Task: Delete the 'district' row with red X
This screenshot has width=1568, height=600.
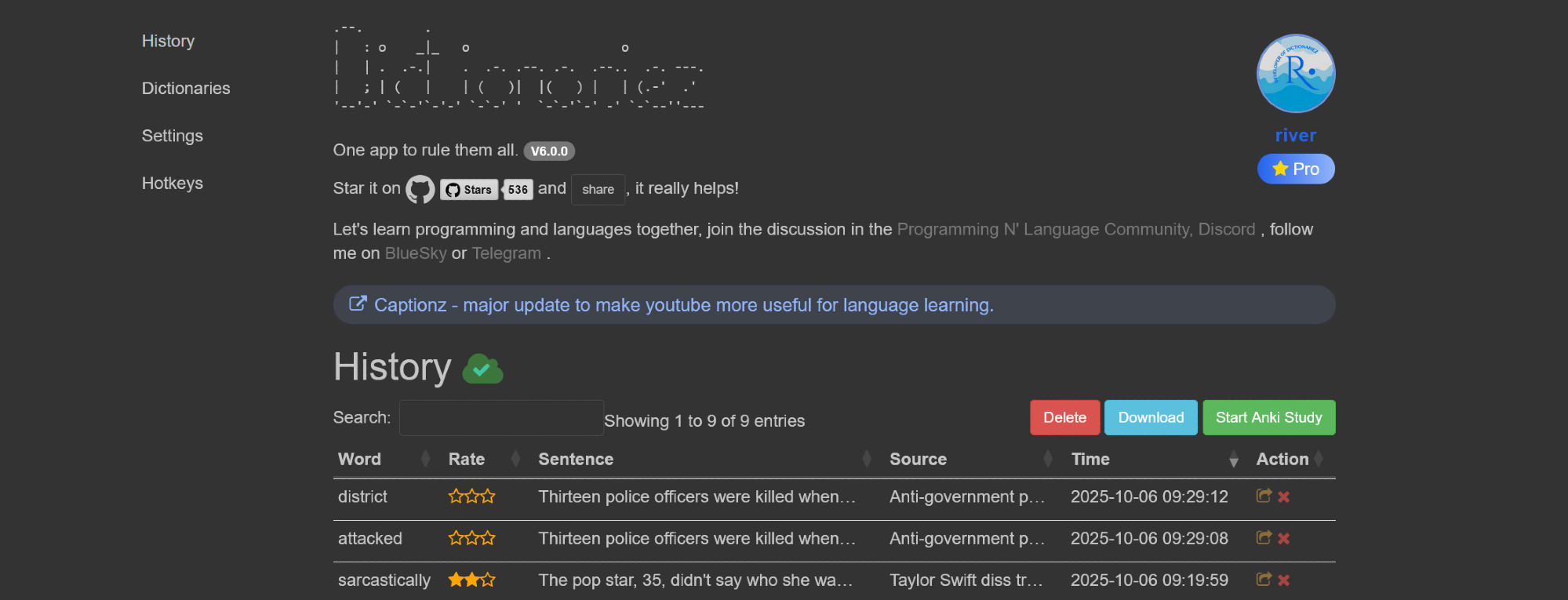Action: click(x=1284, y=496)
